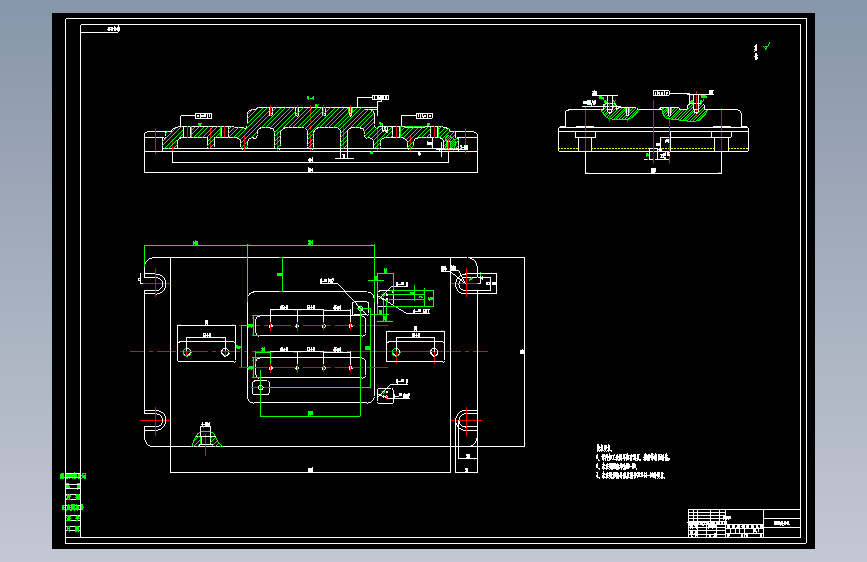This screenshot has width=867, height=562.
Task: Select the technical requirements notes text block
Action: click(x=633, y=461)
